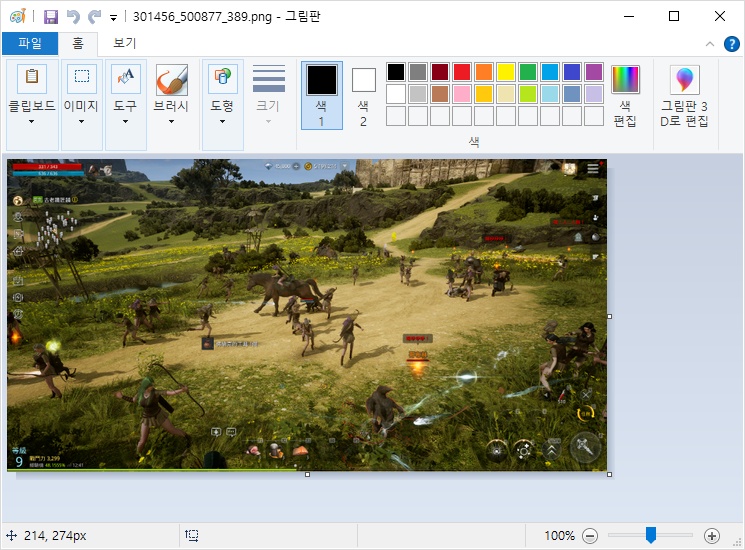Click the bottom-right canvas resize handle

click(x=610, y=474)
